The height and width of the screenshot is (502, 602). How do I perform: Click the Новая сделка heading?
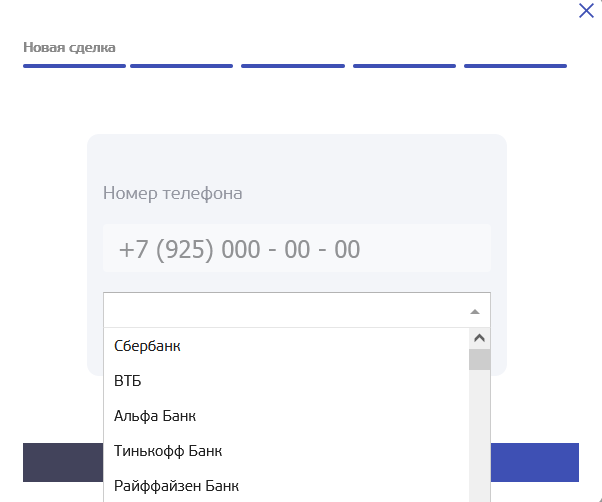click(69, 48)
